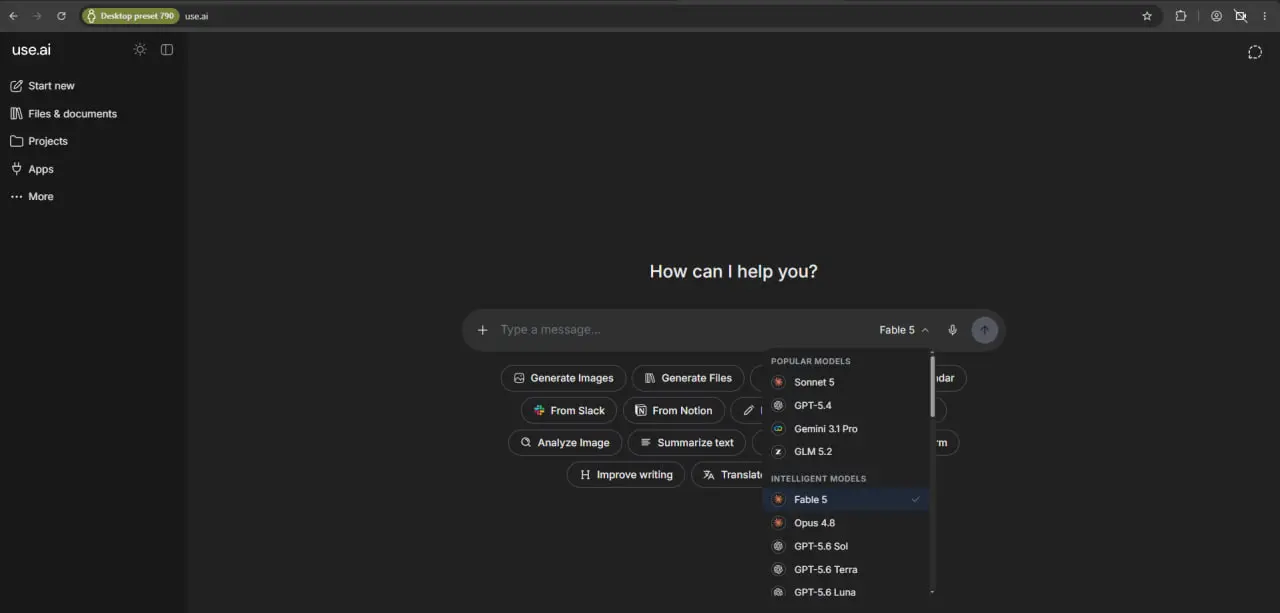Image resolution: width=1280 pixels, height=613 pixels.
Task: Click the send arrow button
Action: click(984, 330)
